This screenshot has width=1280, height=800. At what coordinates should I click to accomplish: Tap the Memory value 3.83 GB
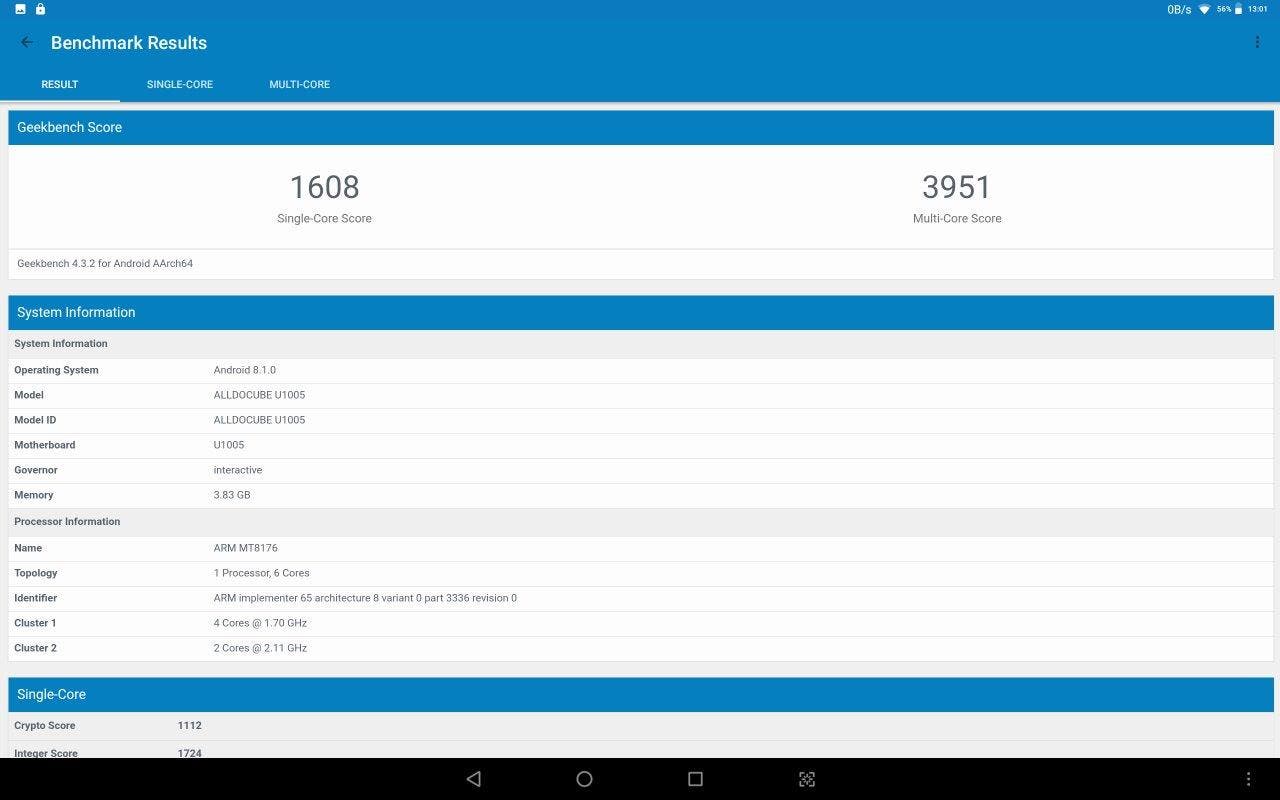click(232, 495)
